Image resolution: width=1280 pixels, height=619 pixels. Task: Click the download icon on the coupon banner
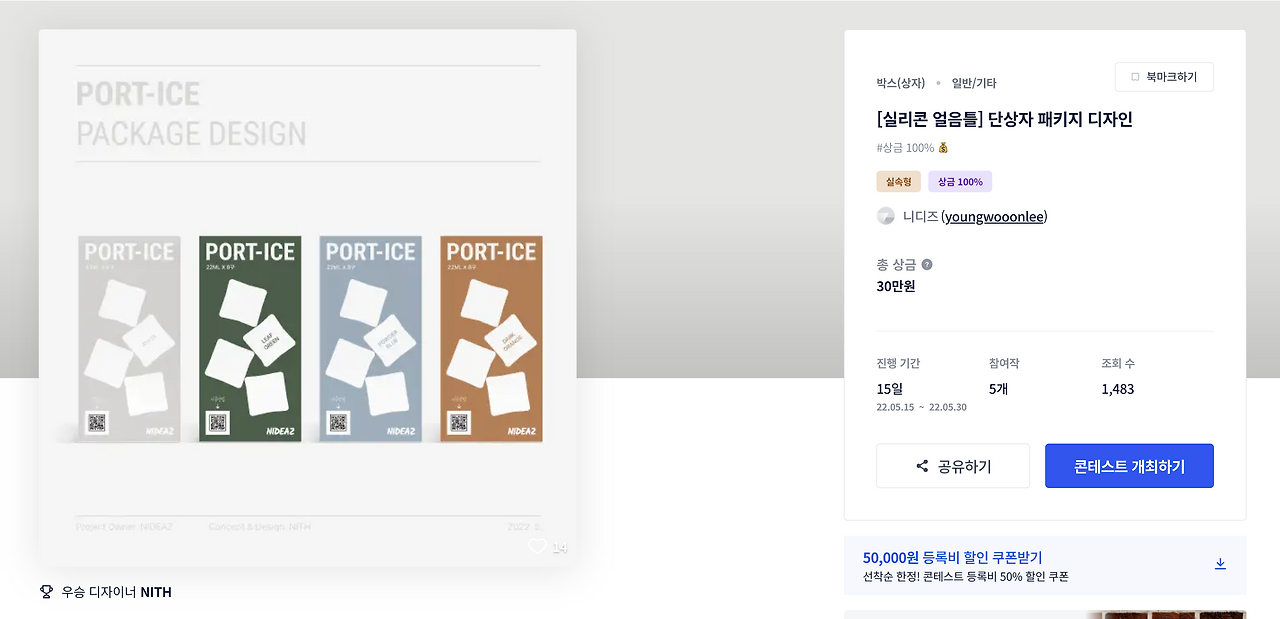pyautogui.click(x=1220, y=564)
